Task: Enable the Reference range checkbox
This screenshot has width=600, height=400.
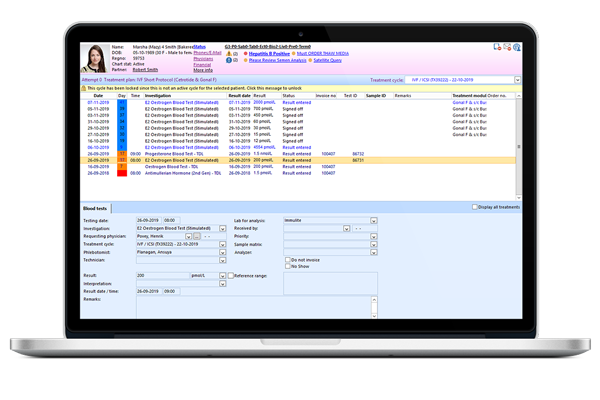Action: 231,276
